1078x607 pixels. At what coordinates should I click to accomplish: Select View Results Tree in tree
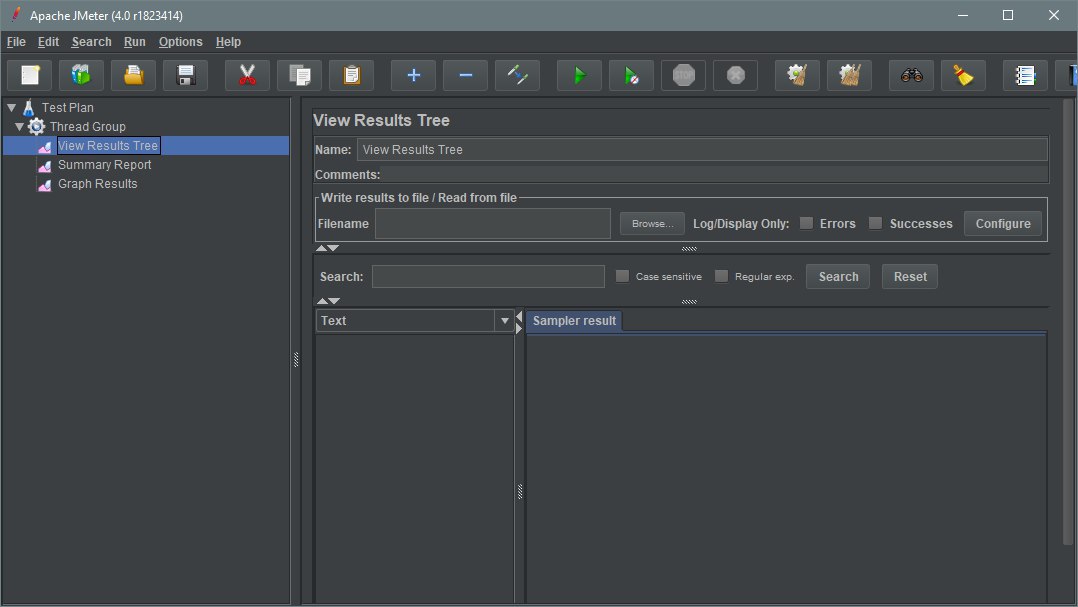click(x=108, y=145)
